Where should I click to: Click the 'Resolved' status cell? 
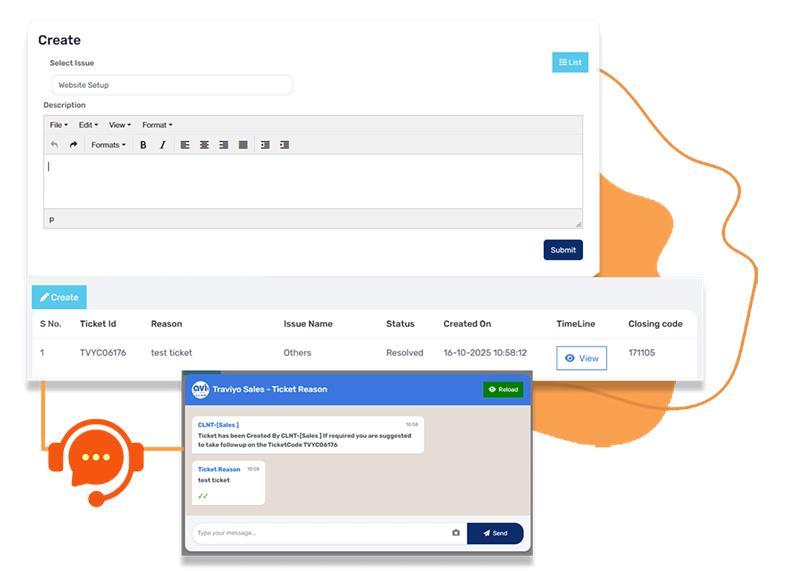coord(405,353)
